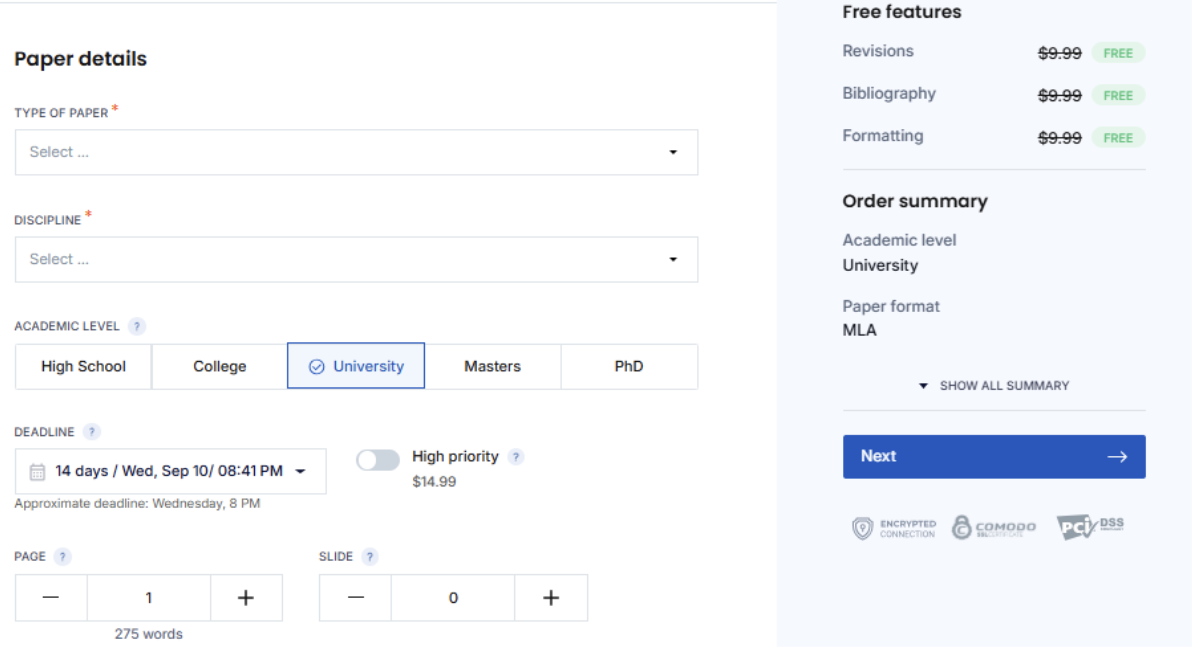Viewport: 1192px width, 658px height.
Task: Select the PhD academic level
Action: tap(629, 366)
